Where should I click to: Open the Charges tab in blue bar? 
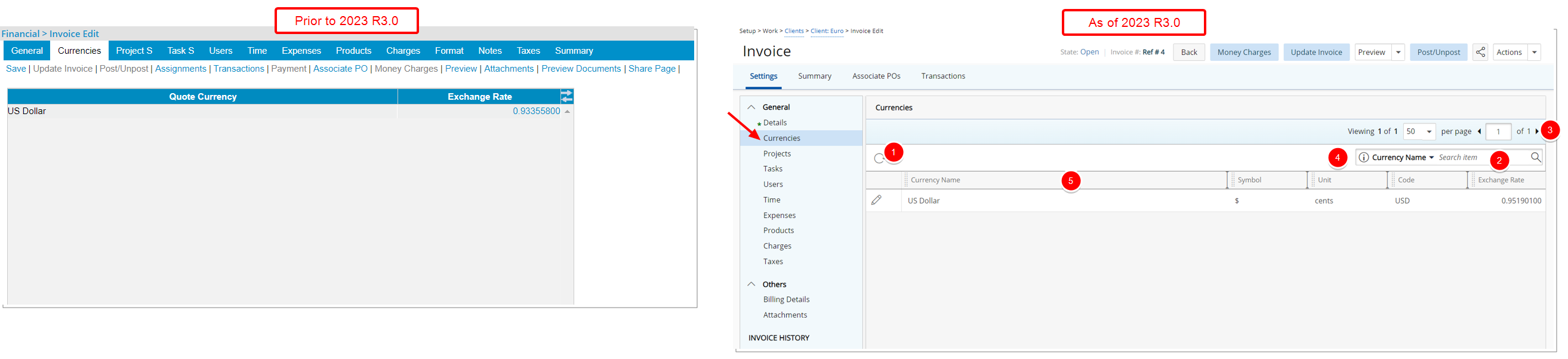403,51
